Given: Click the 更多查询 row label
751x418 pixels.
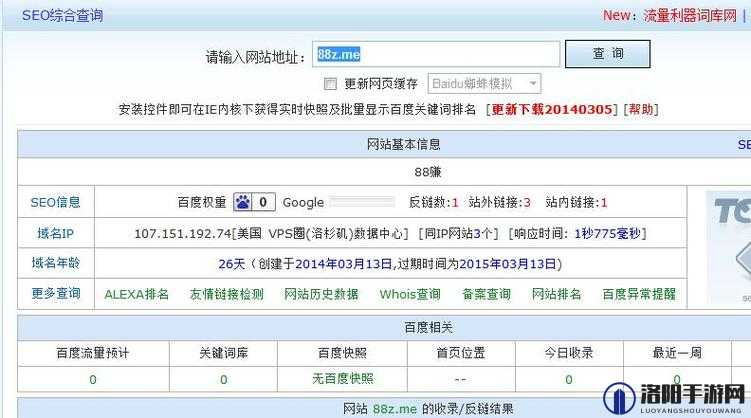Looking at the screenshot, I should [x=56, y=293].
